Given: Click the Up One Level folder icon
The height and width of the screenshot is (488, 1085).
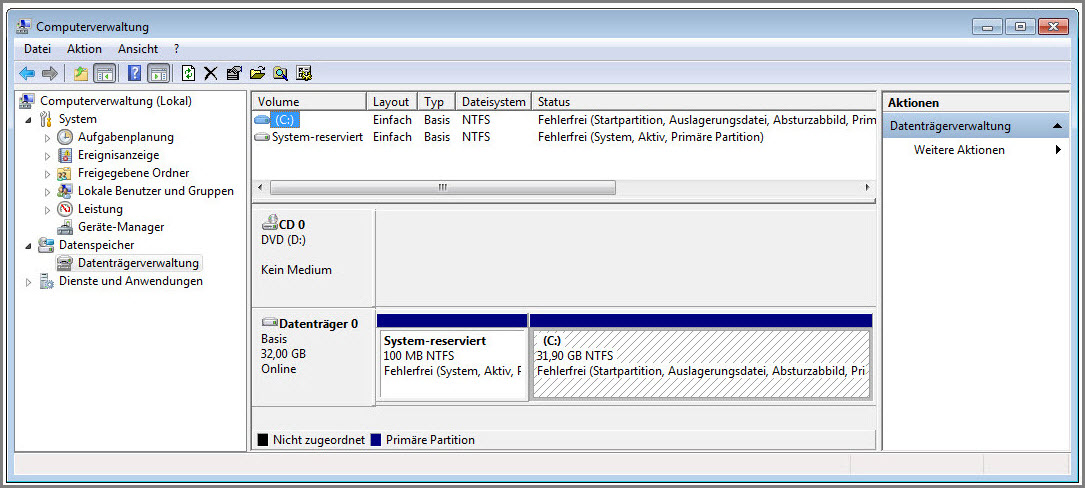Looking at the screenshot, I should 81,73.
